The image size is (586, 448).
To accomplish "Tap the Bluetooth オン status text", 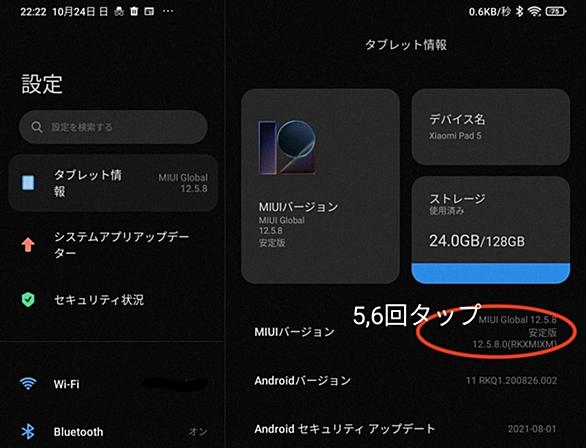I will pos(198,432).
